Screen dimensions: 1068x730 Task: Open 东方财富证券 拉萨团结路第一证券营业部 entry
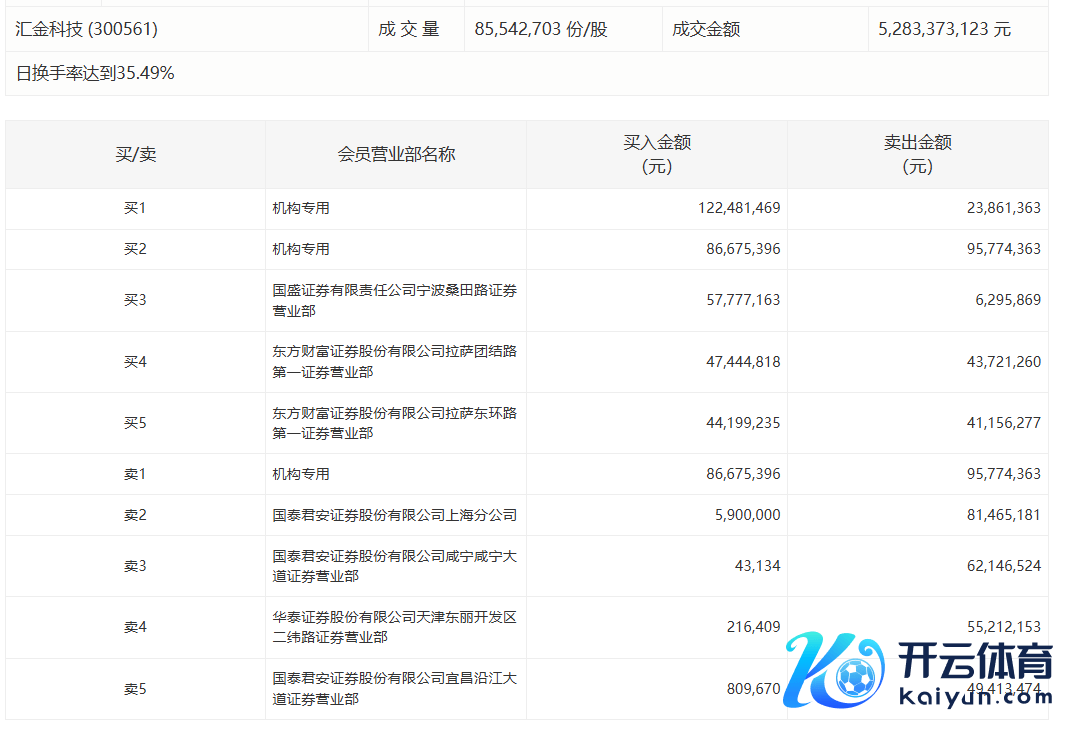394,361
